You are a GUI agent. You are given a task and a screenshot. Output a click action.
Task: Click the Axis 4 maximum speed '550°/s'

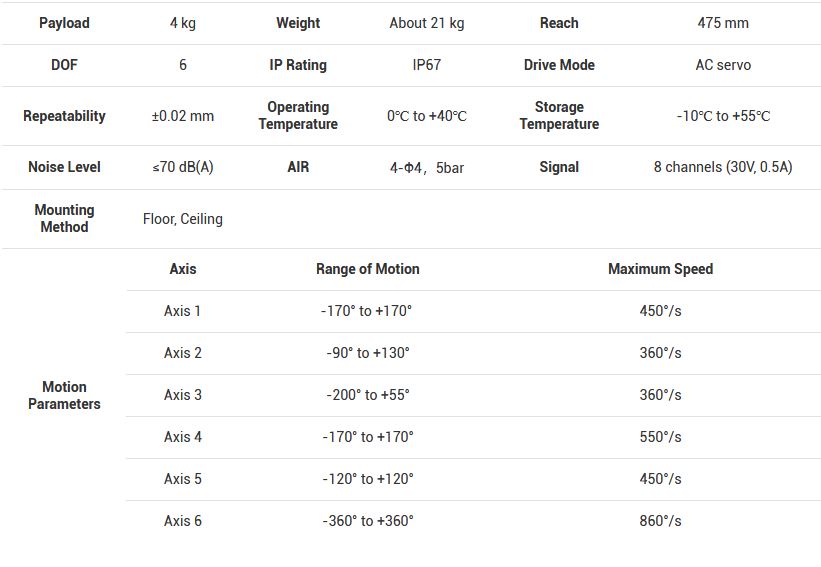point(660,437)
